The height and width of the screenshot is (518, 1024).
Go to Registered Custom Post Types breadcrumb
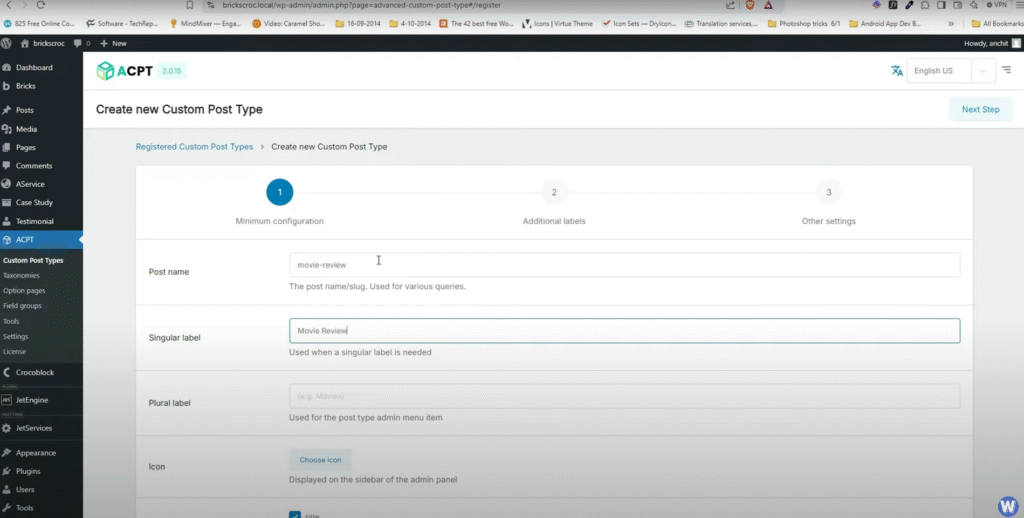coord(194,146)
